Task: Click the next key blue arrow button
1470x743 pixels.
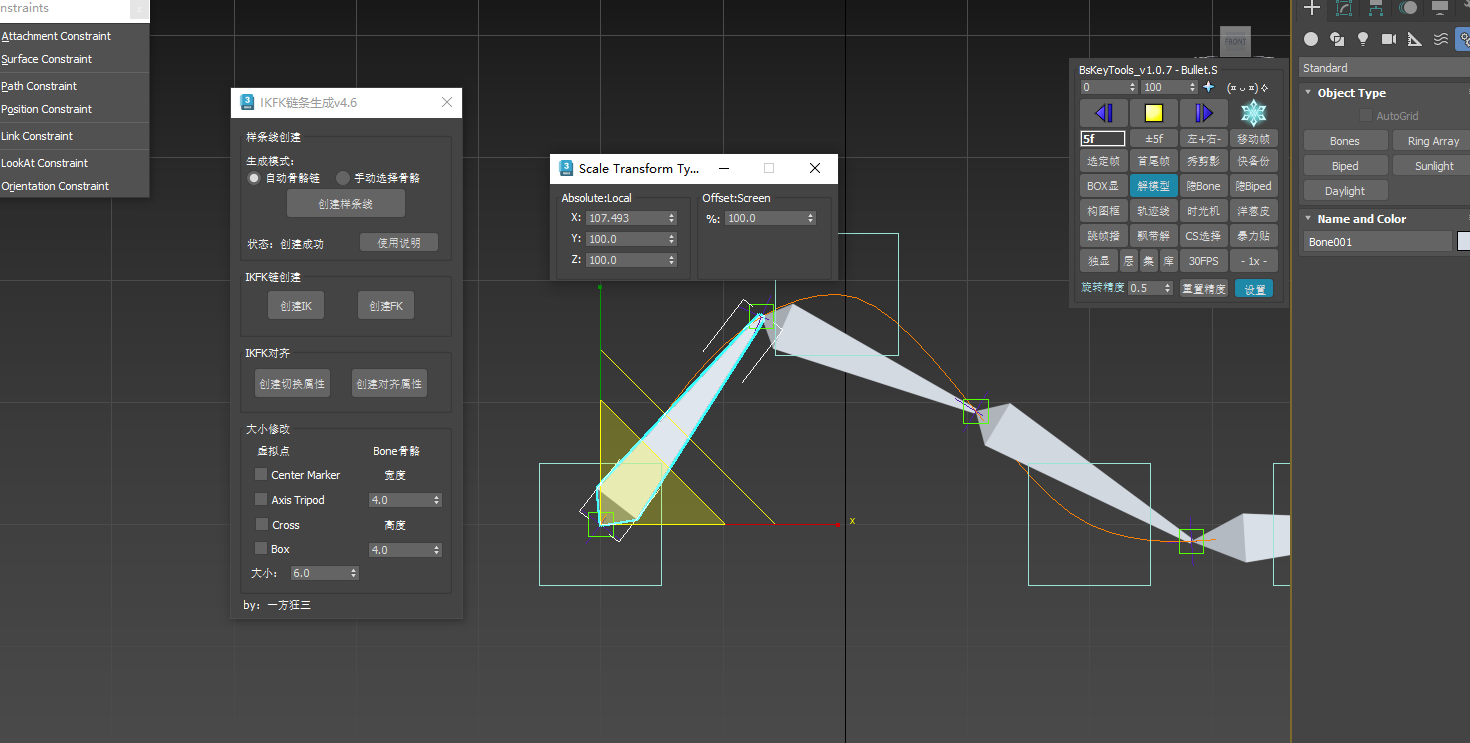Action: (x=1203, y=113)
